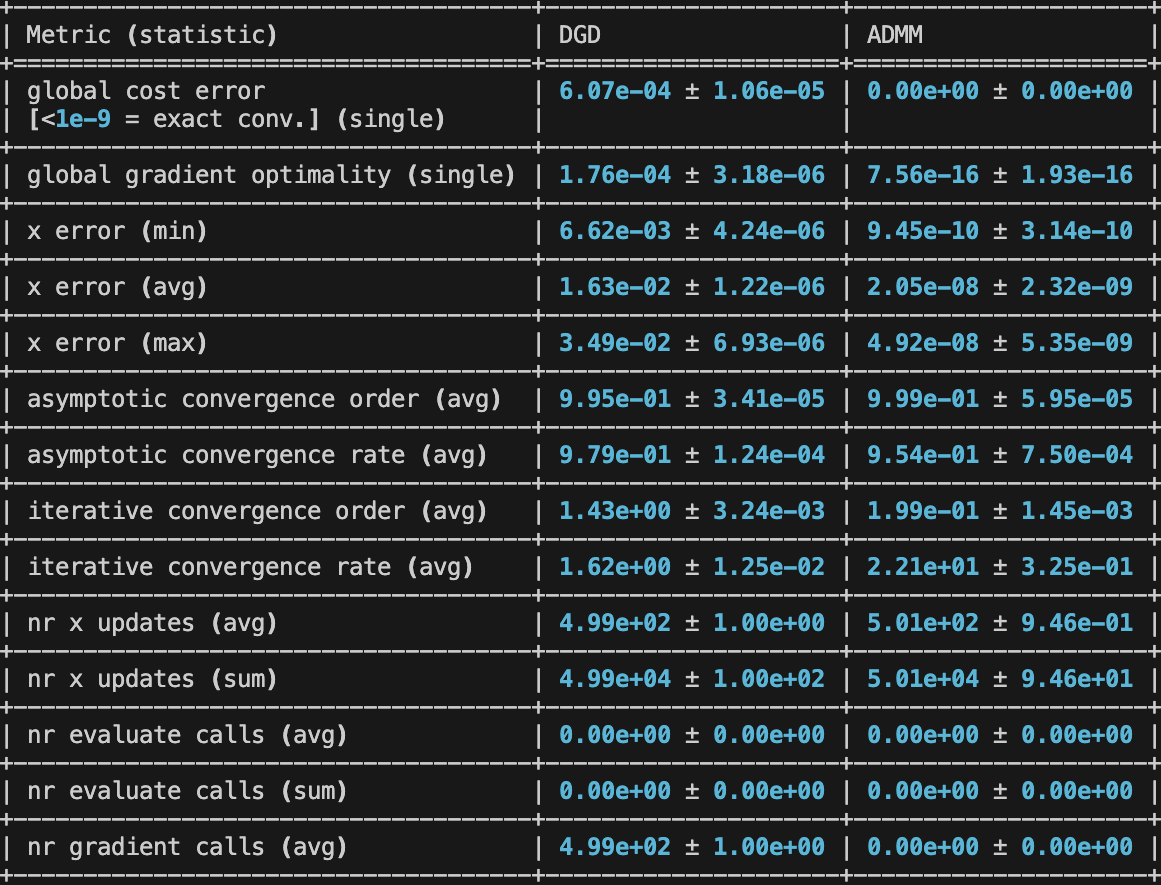This screenshot has height=885, width=1161.
Task: Click DGD value 9.95e-01 ± 3.41e-05
Action: pyautogui.click(x=692, y=399)
